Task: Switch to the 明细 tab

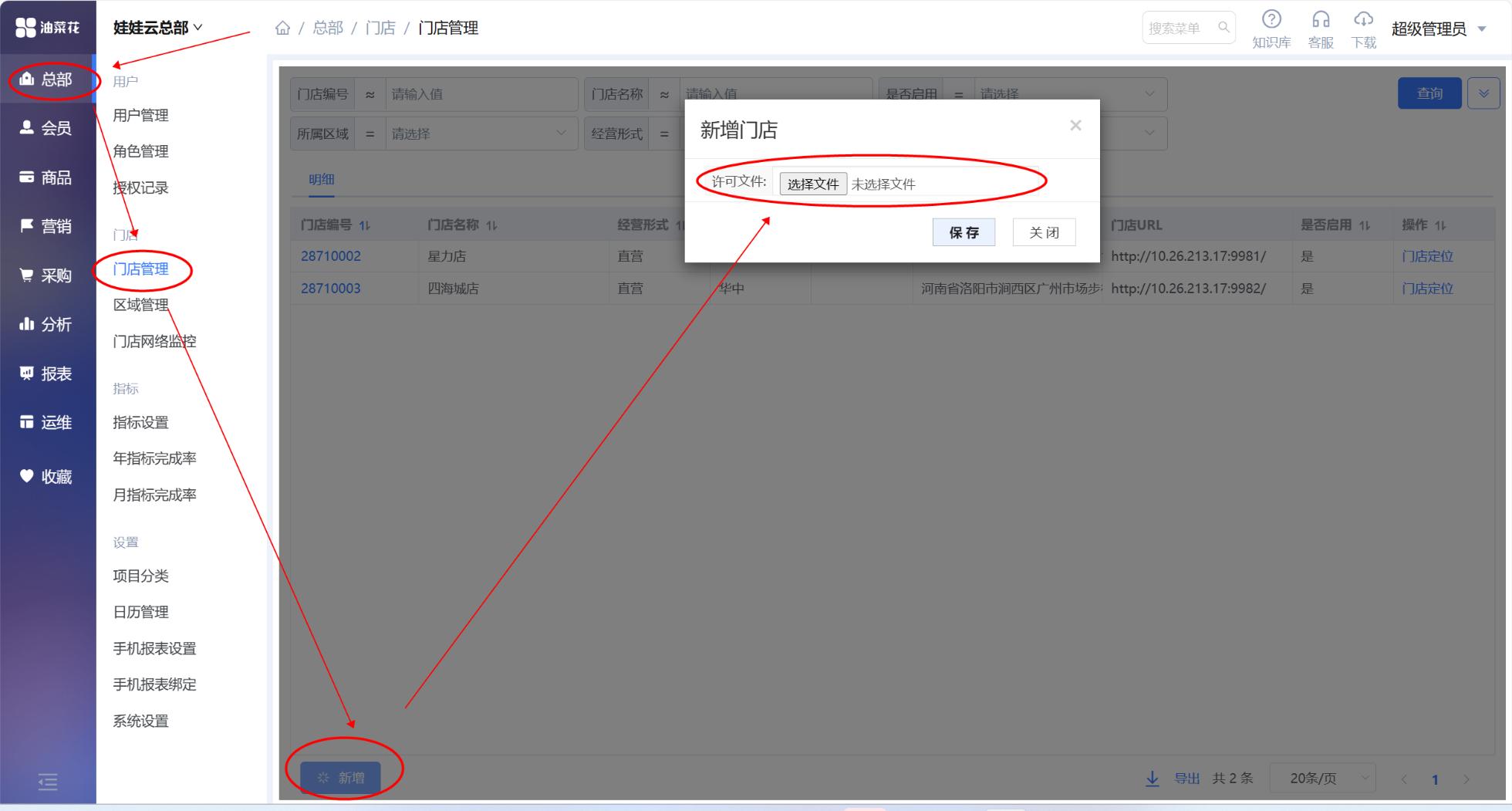Action: click(x=321, y=179)
